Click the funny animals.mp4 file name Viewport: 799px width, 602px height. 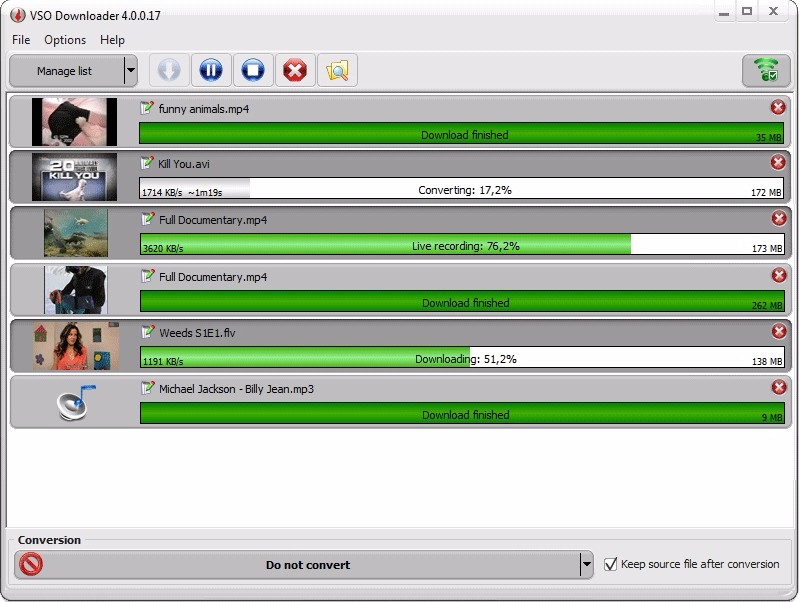coord(204,109)
